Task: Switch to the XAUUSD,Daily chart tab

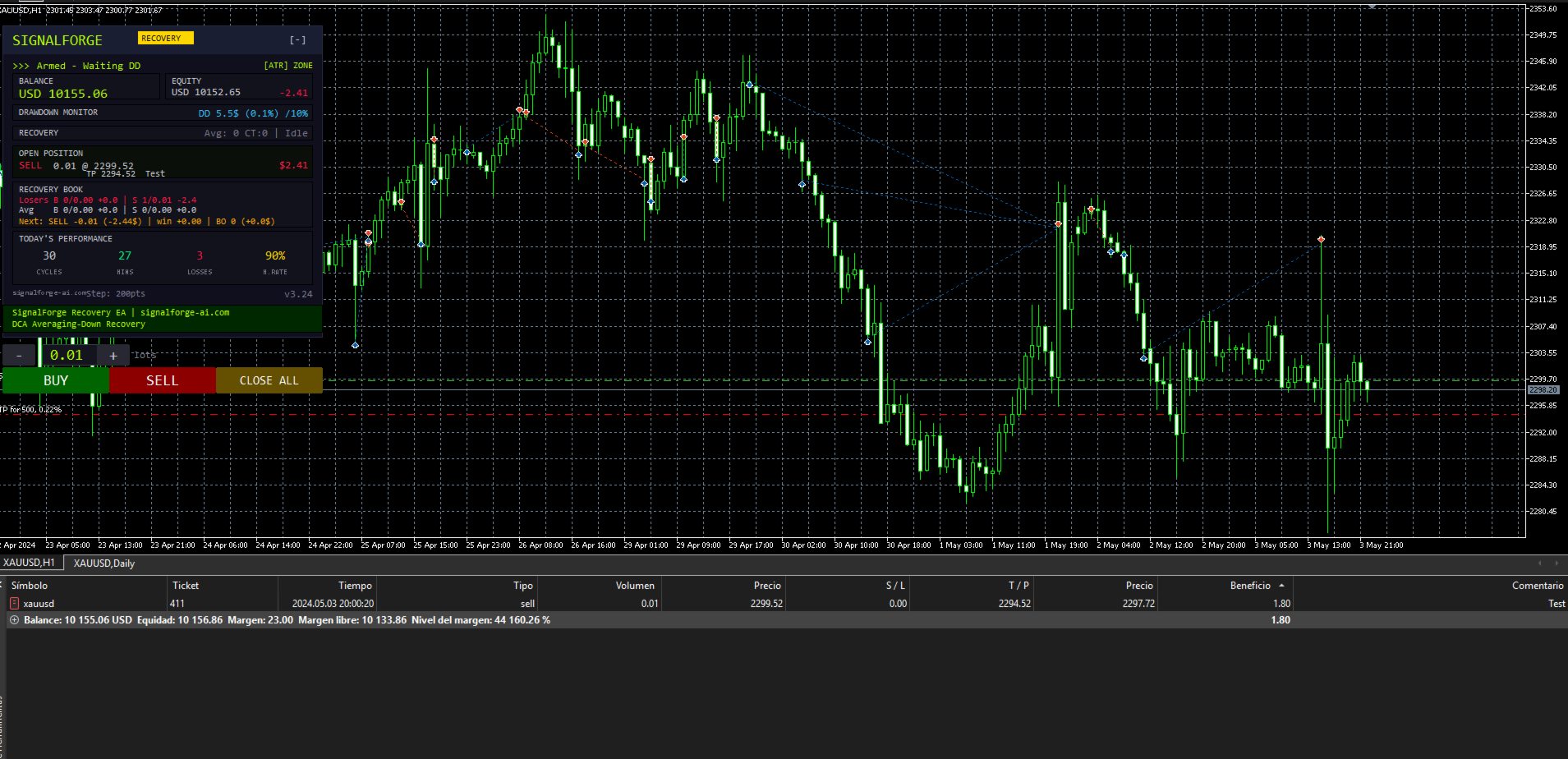Action: (x=104, y=563)
